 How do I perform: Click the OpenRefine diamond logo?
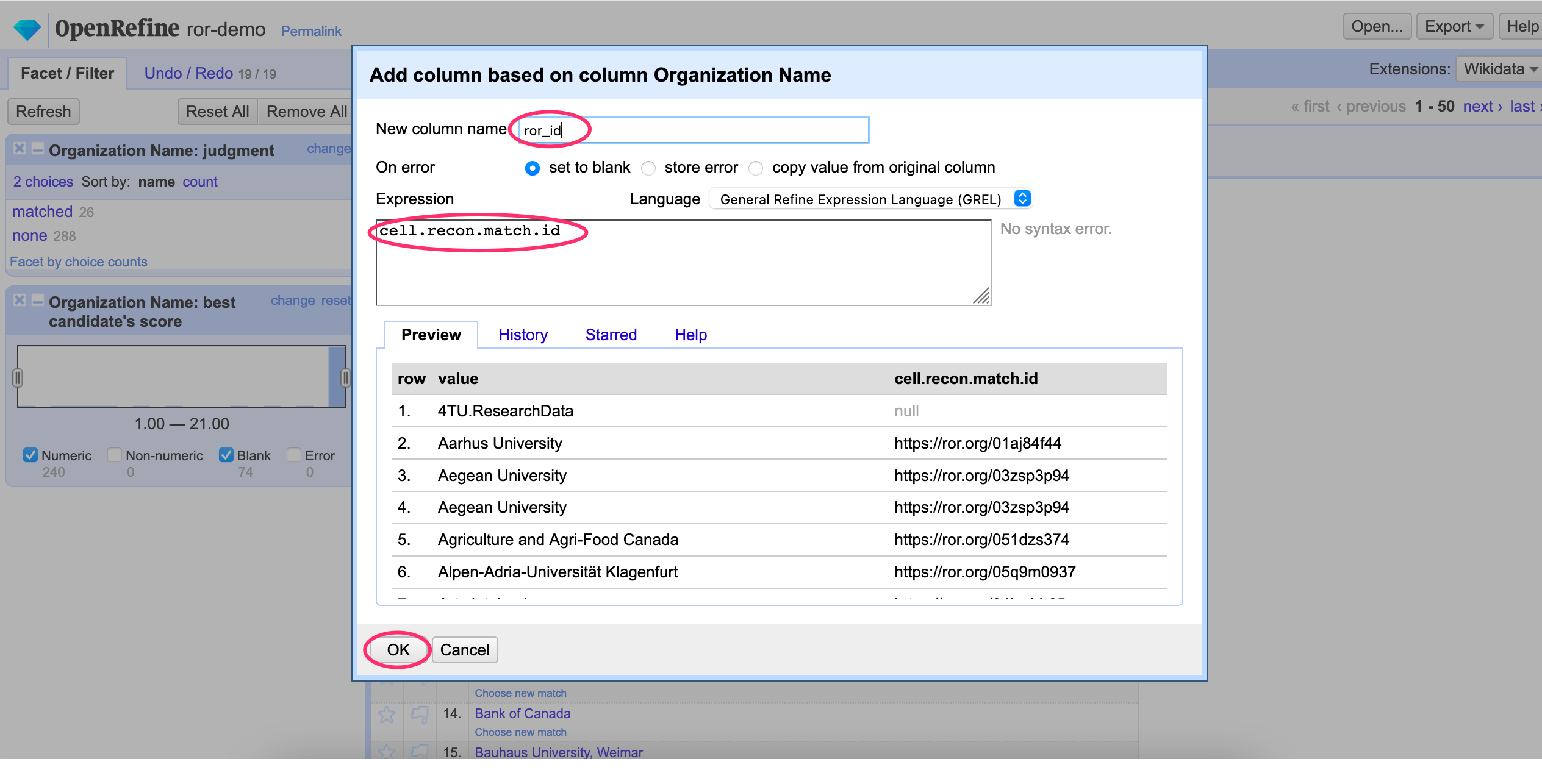(x=27, y=29)
